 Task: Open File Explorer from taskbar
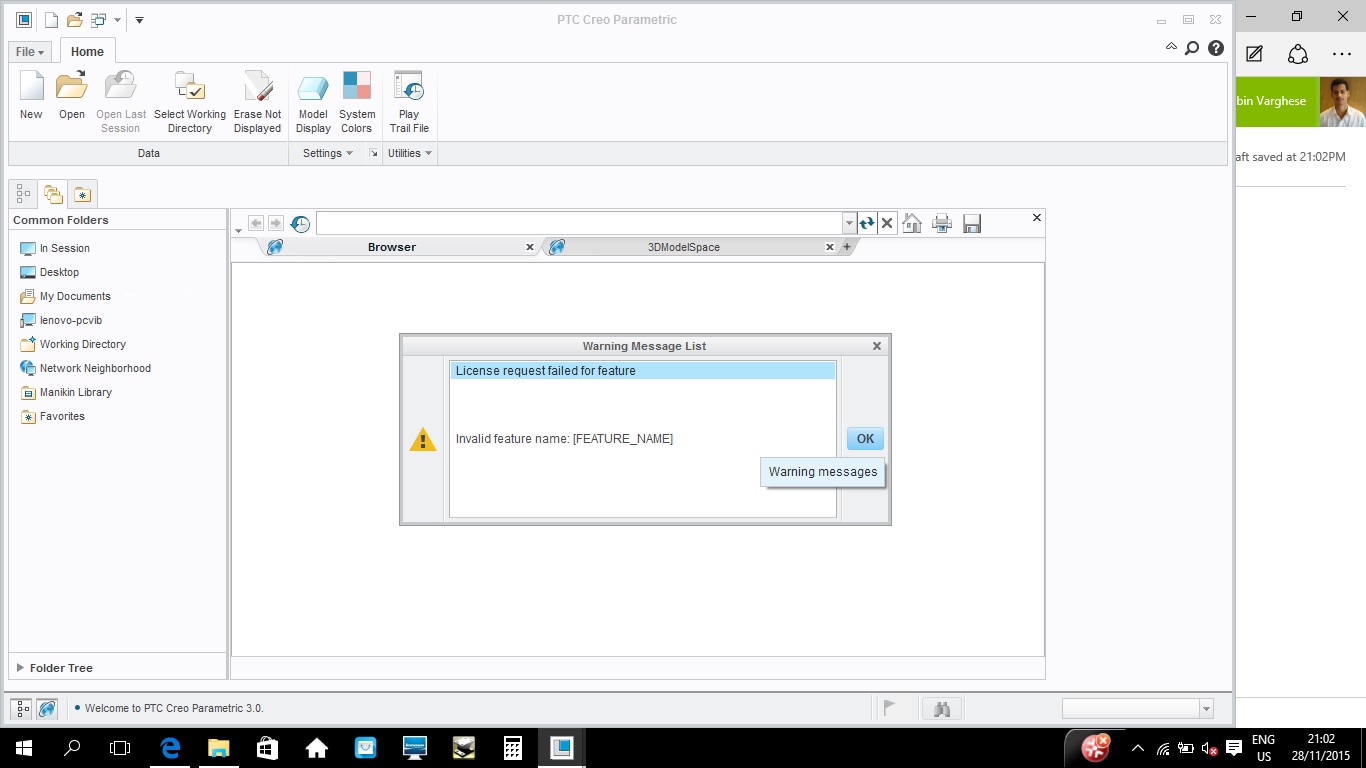pyautogui.click(x=218, y=748)
